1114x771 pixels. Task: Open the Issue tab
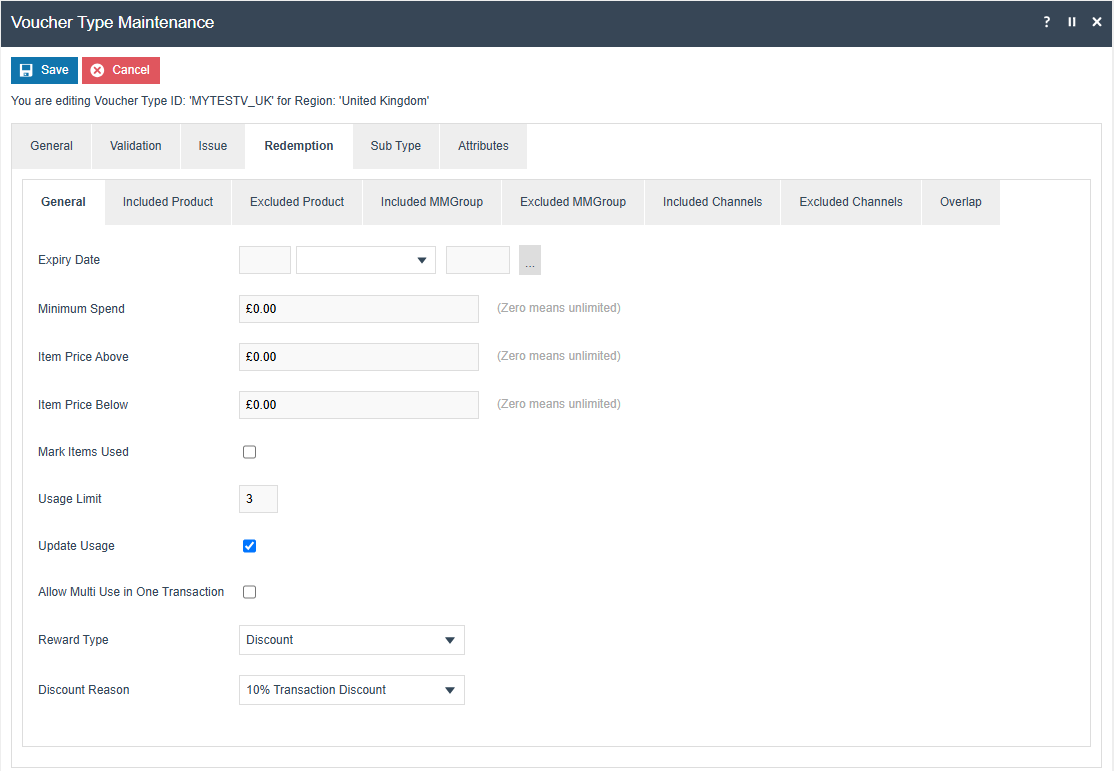(x=212, y=146)
